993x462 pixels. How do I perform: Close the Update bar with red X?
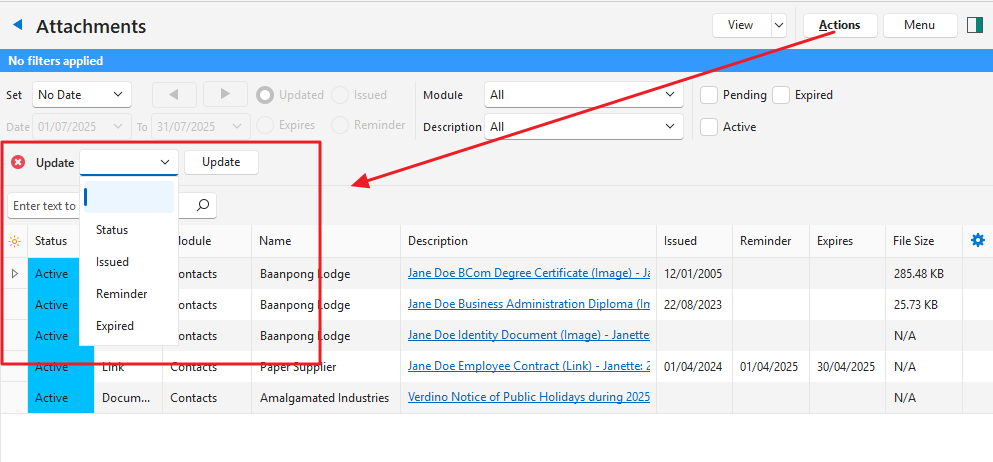pos(18,162)
